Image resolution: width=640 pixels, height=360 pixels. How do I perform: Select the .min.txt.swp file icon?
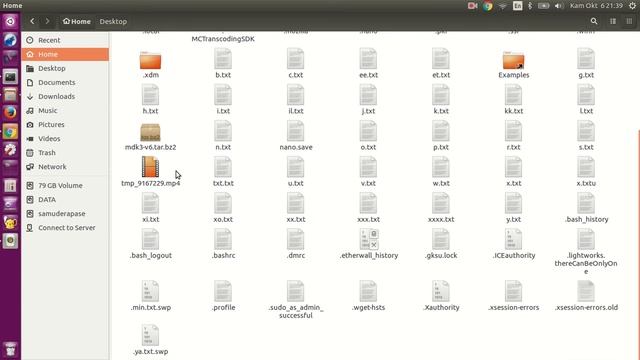150,291
